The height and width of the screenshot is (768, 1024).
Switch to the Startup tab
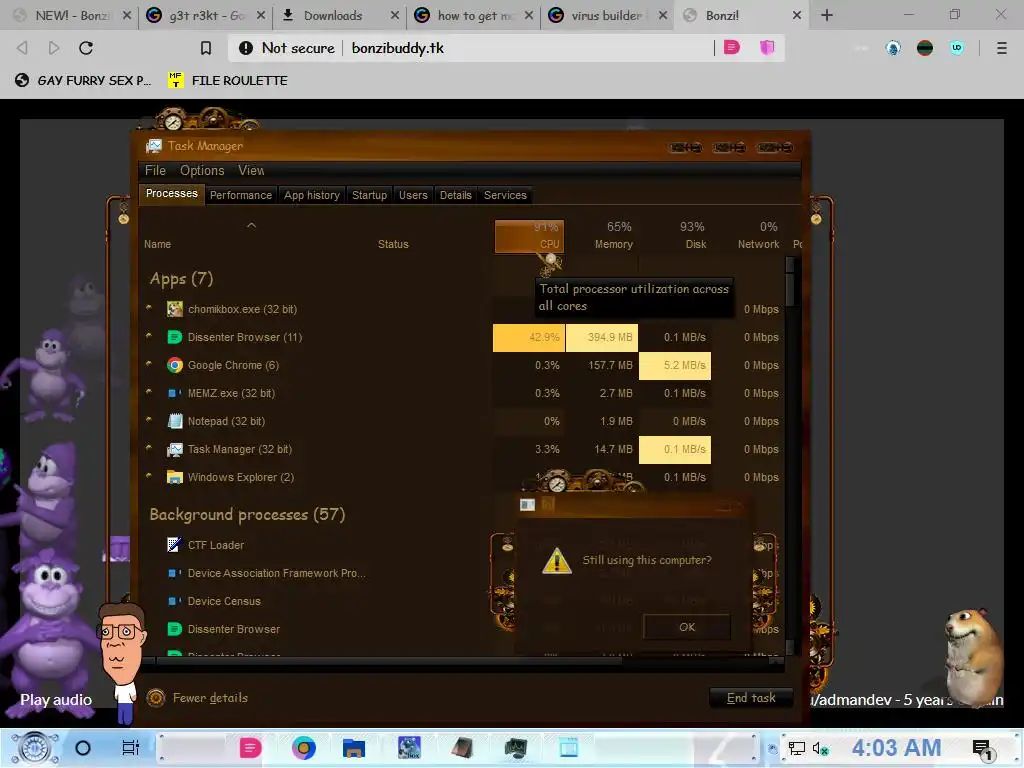pyautogui.click(x=369, y=195)
